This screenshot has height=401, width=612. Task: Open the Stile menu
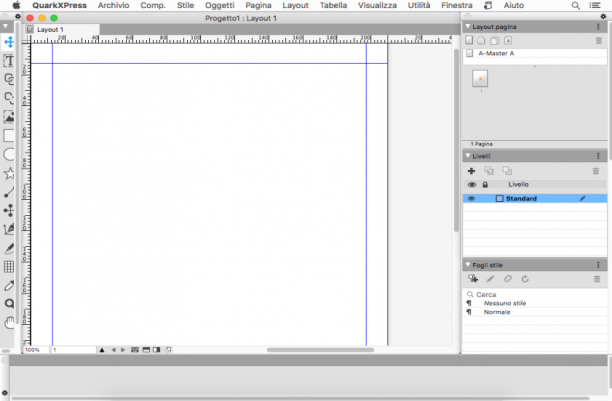(185, 5)
